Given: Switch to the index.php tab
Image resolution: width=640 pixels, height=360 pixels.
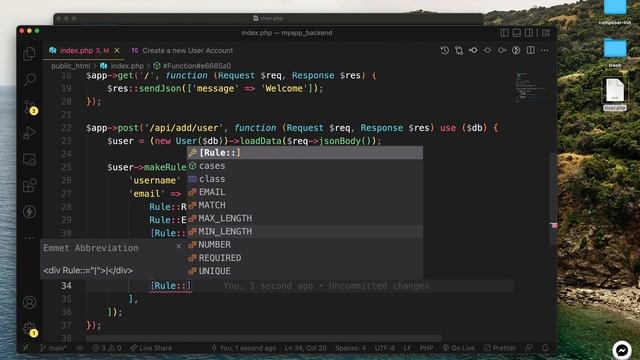Looking at the screenshot, I should (x=84, y=50).
